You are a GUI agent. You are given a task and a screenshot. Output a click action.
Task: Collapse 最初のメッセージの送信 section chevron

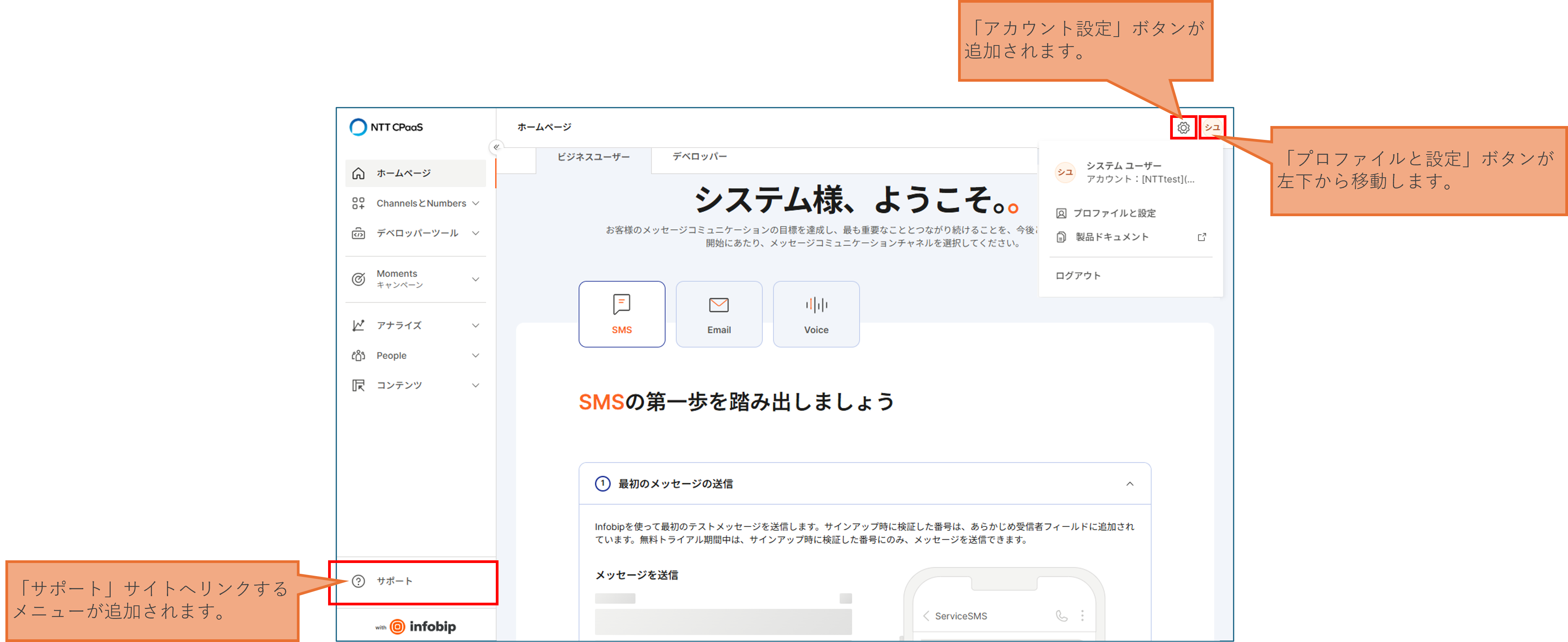(x=1130, y=484)
